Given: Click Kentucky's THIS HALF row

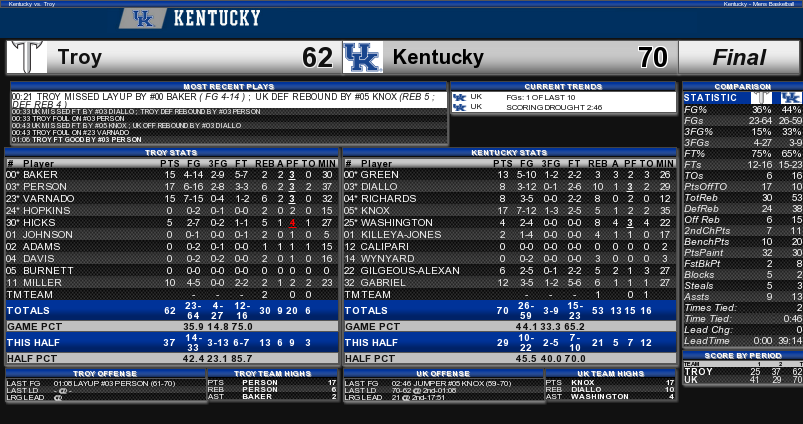Looking at the screenshot, I should [509, 342].
